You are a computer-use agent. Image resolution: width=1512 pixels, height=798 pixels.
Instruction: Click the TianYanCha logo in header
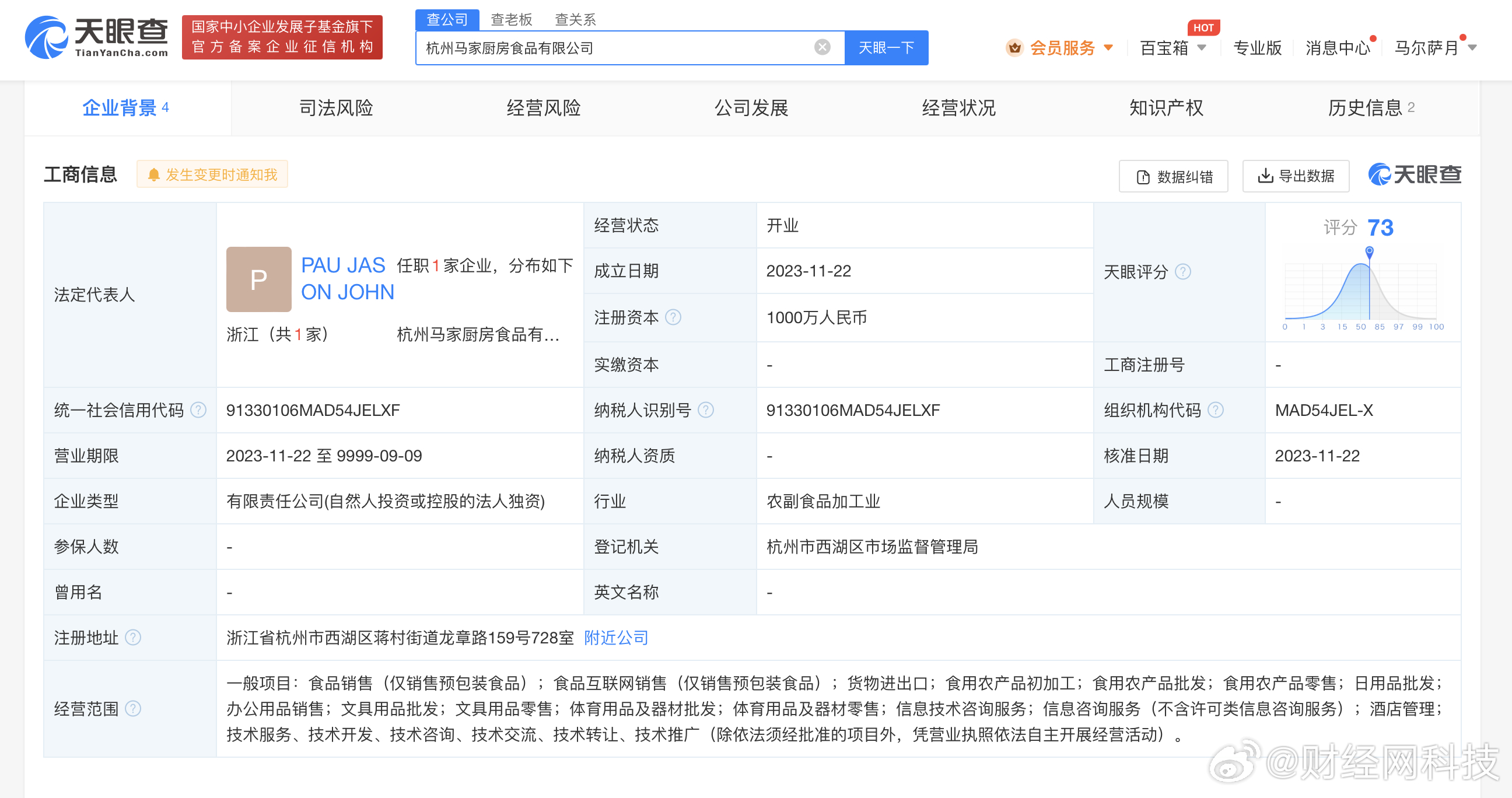[x=97, y=37]
